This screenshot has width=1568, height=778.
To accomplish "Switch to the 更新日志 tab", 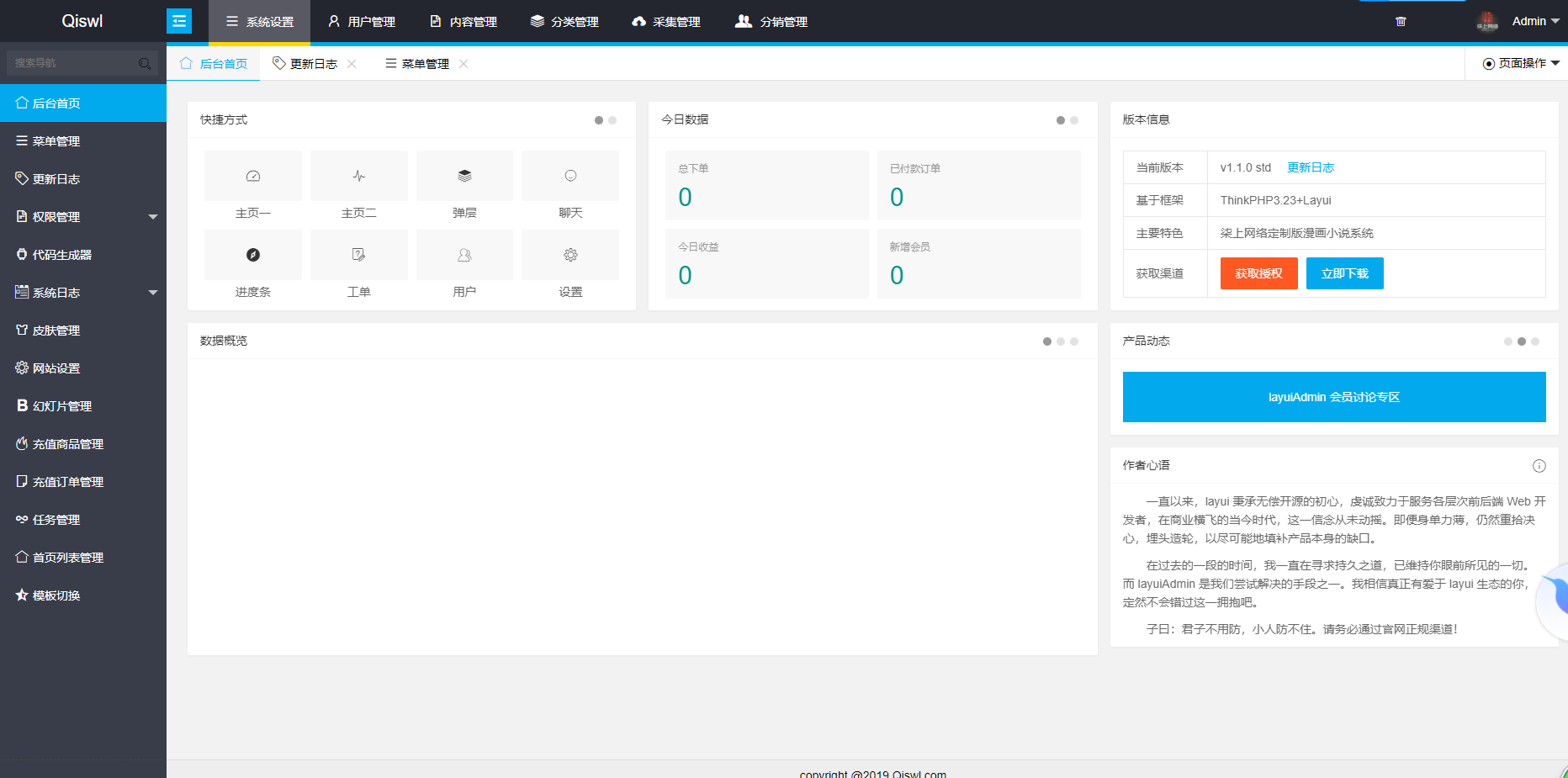I will coord(312,63).
